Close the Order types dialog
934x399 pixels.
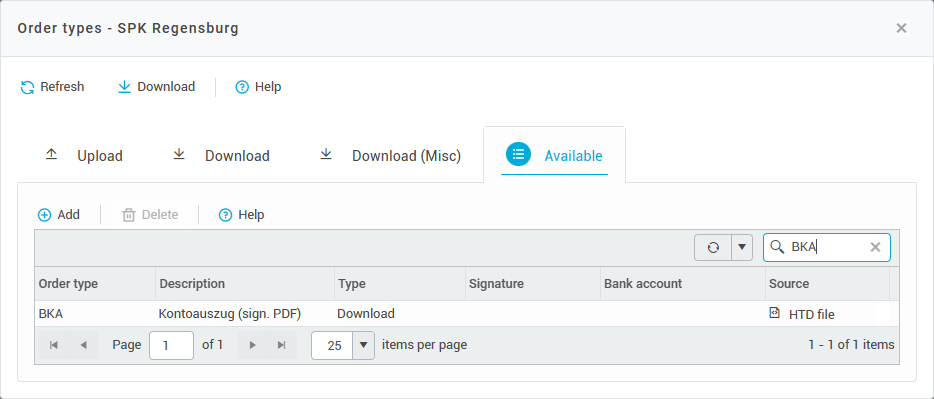click(x=901, y=28)
